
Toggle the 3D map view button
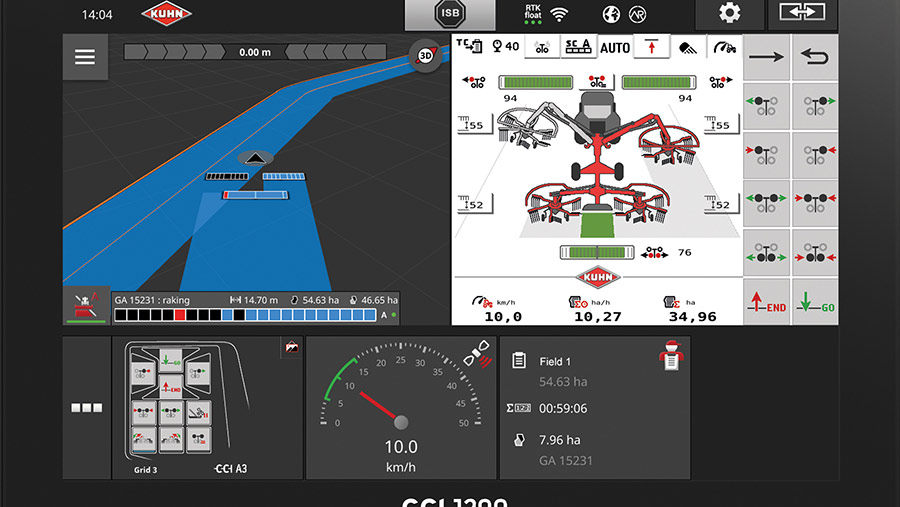click(x=425, y=56)
